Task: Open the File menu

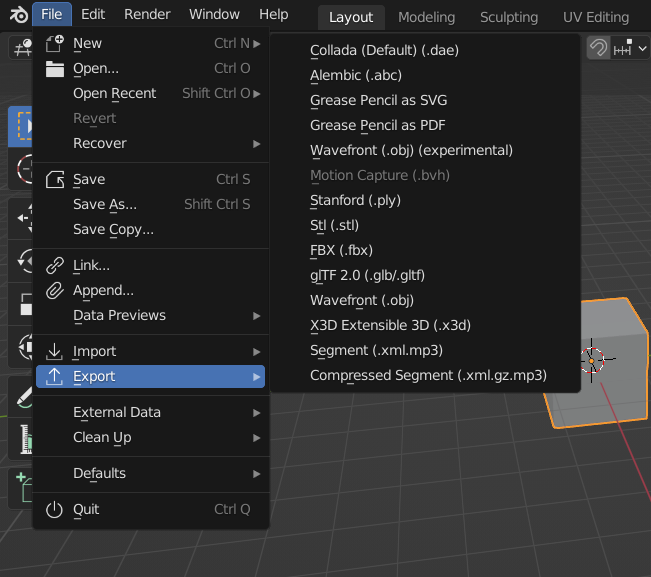Action: pos(51,15)
